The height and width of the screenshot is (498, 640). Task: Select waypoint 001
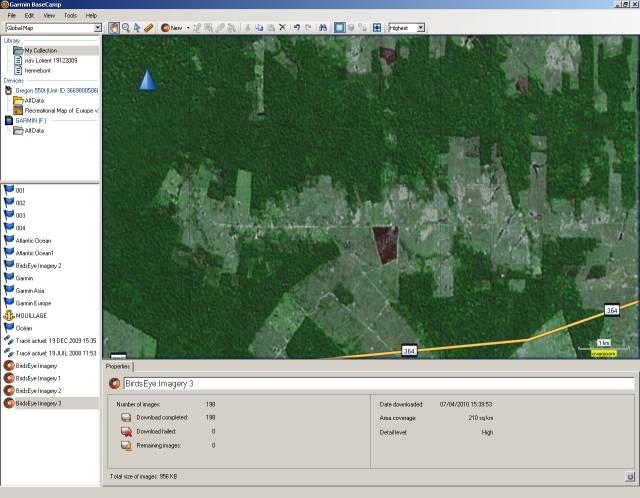[x=20, y=190]
